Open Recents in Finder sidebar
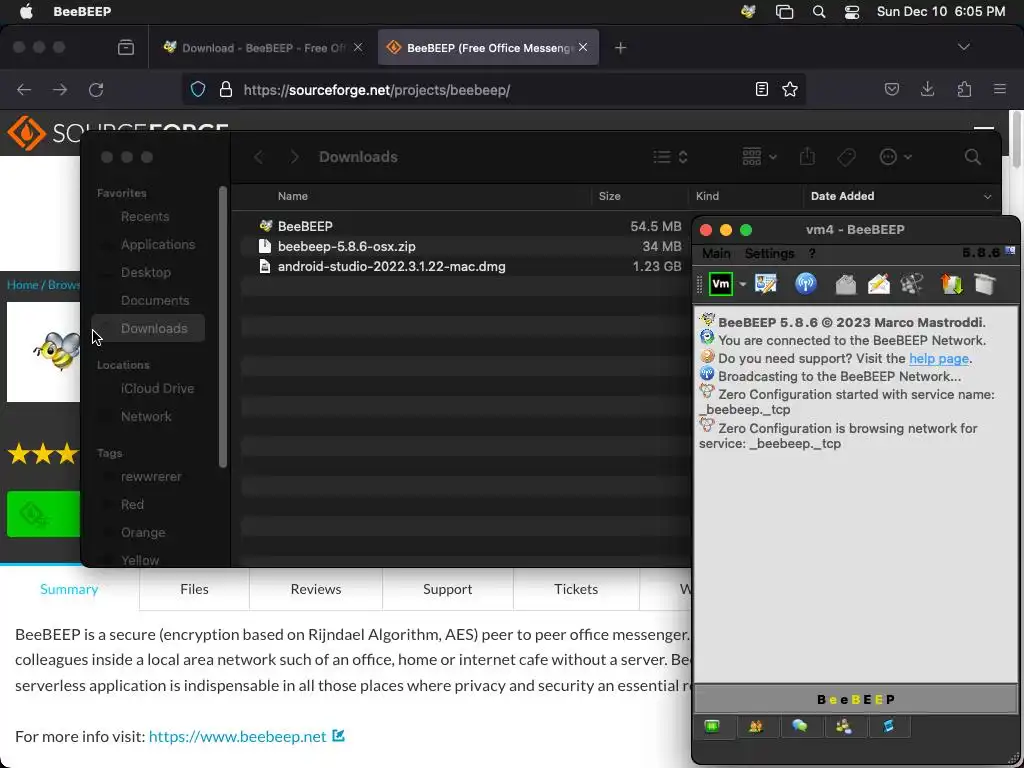 tap(145, 216)
